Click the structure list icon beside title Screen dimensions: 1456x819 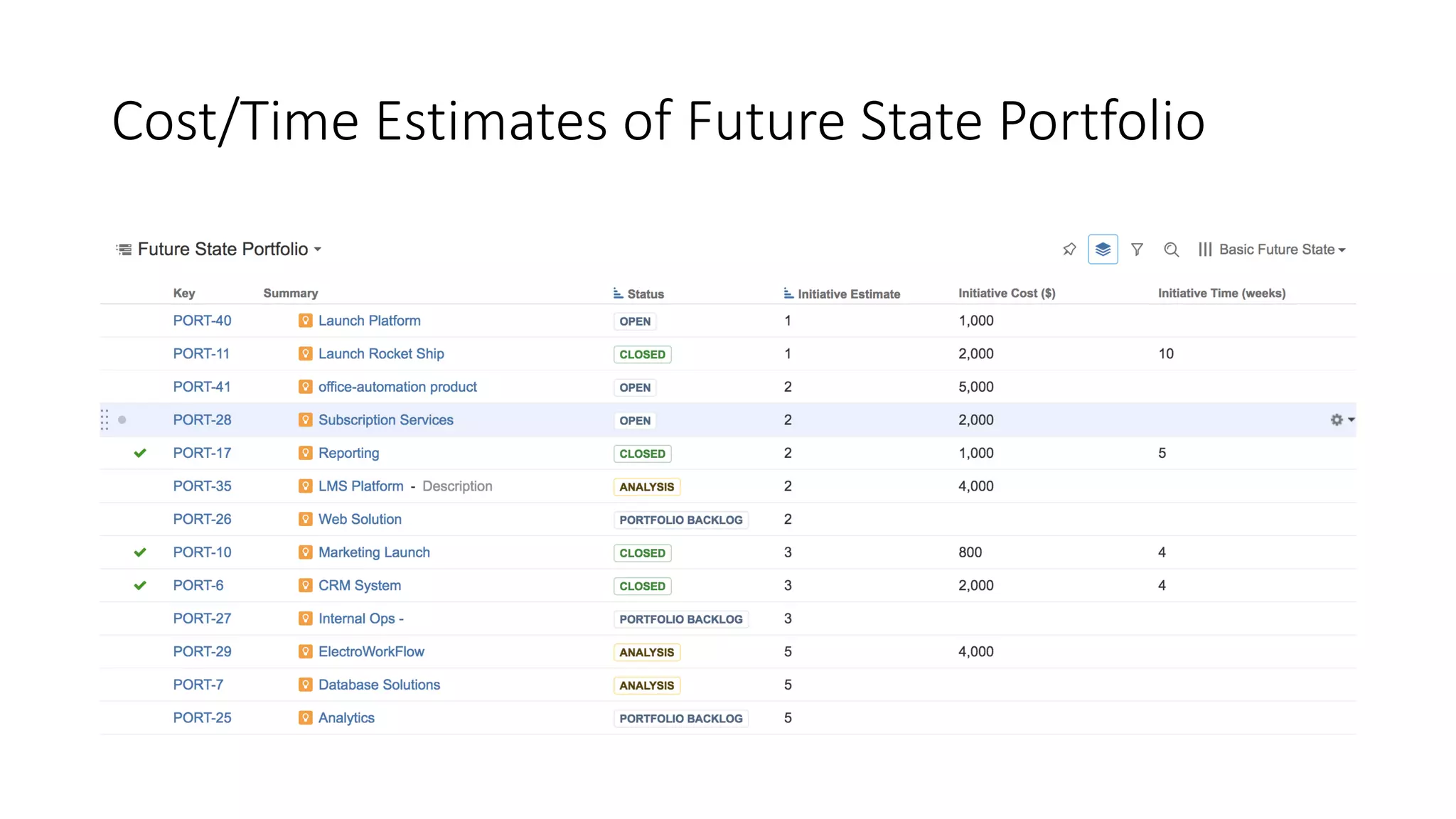point(124,250)
